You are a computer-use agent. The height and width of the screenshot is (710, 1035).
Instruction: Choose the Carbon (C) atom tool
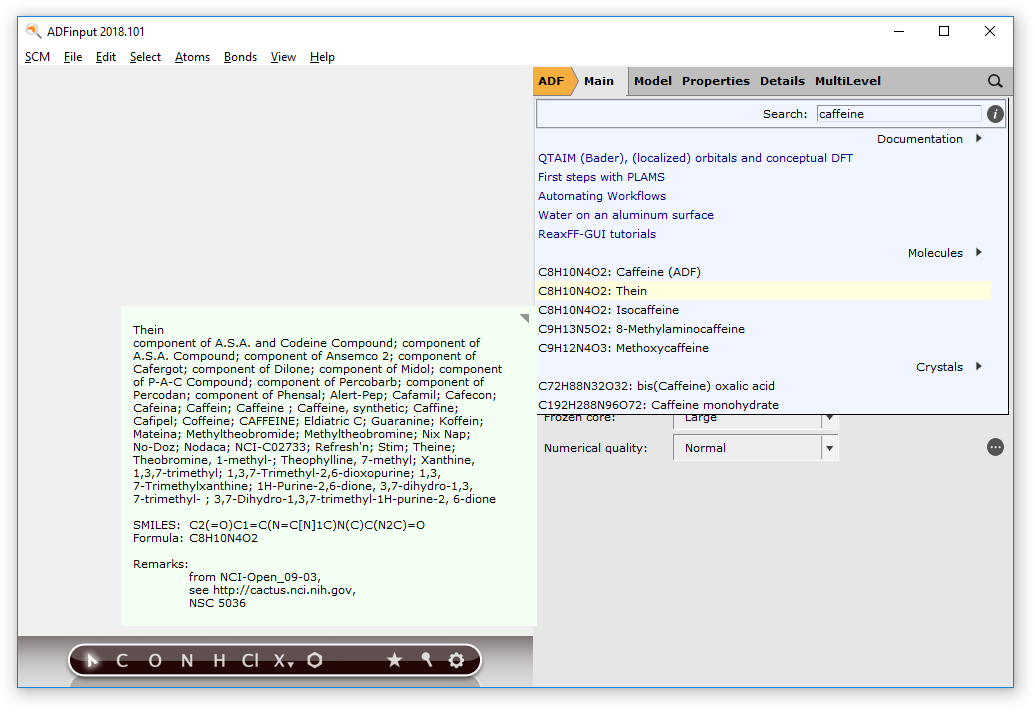(x=122, y=661)
